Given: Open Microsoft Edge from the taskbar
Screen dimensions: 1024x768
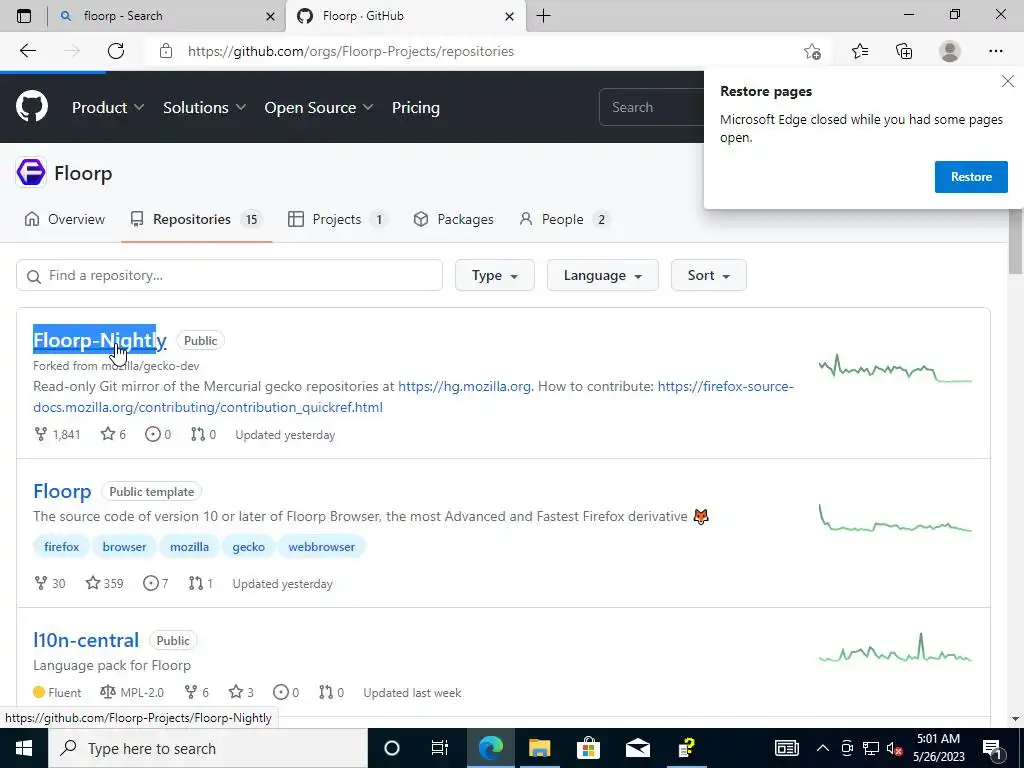Looking at the screenshot, I should (x=490, y=748).
